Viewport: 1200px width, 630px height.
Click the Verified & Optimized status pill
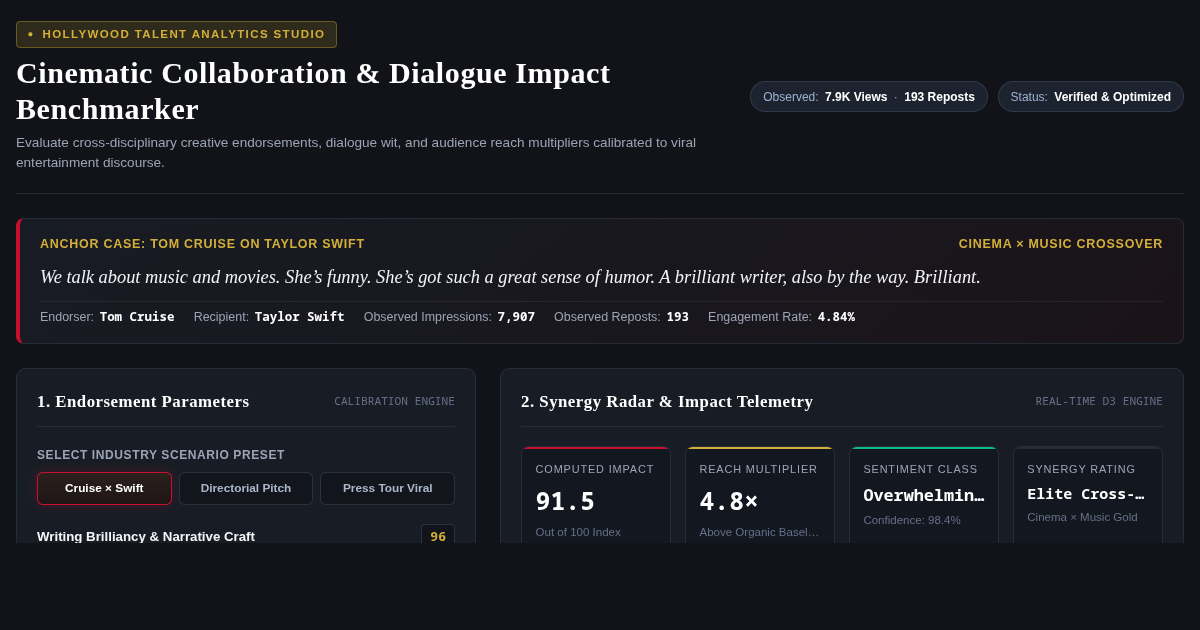pyautogui.click(x=1090, y=97)
